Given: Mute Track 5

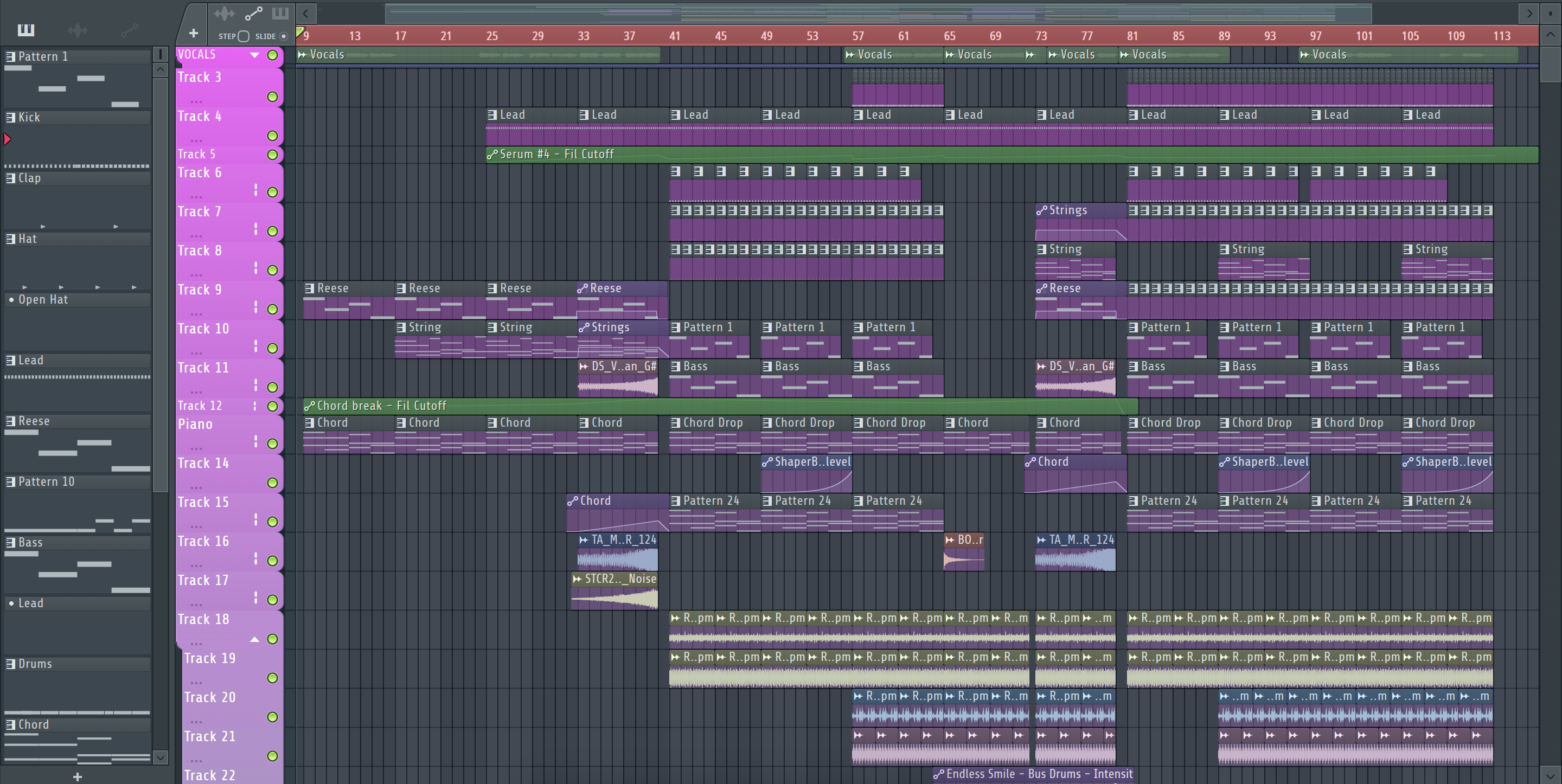Looking at the screenshot, I should (x=273, y=155).
